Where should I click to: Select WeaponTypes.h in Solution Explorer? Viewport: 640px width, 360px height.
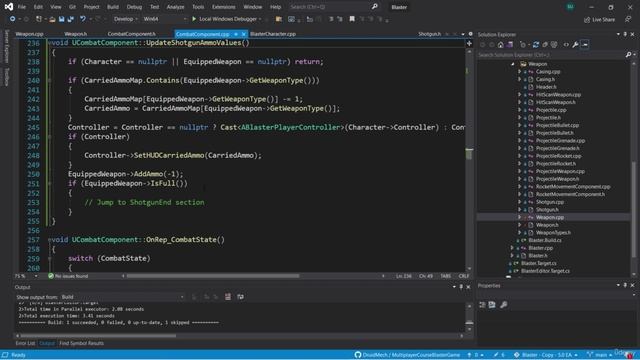[553, 233]
